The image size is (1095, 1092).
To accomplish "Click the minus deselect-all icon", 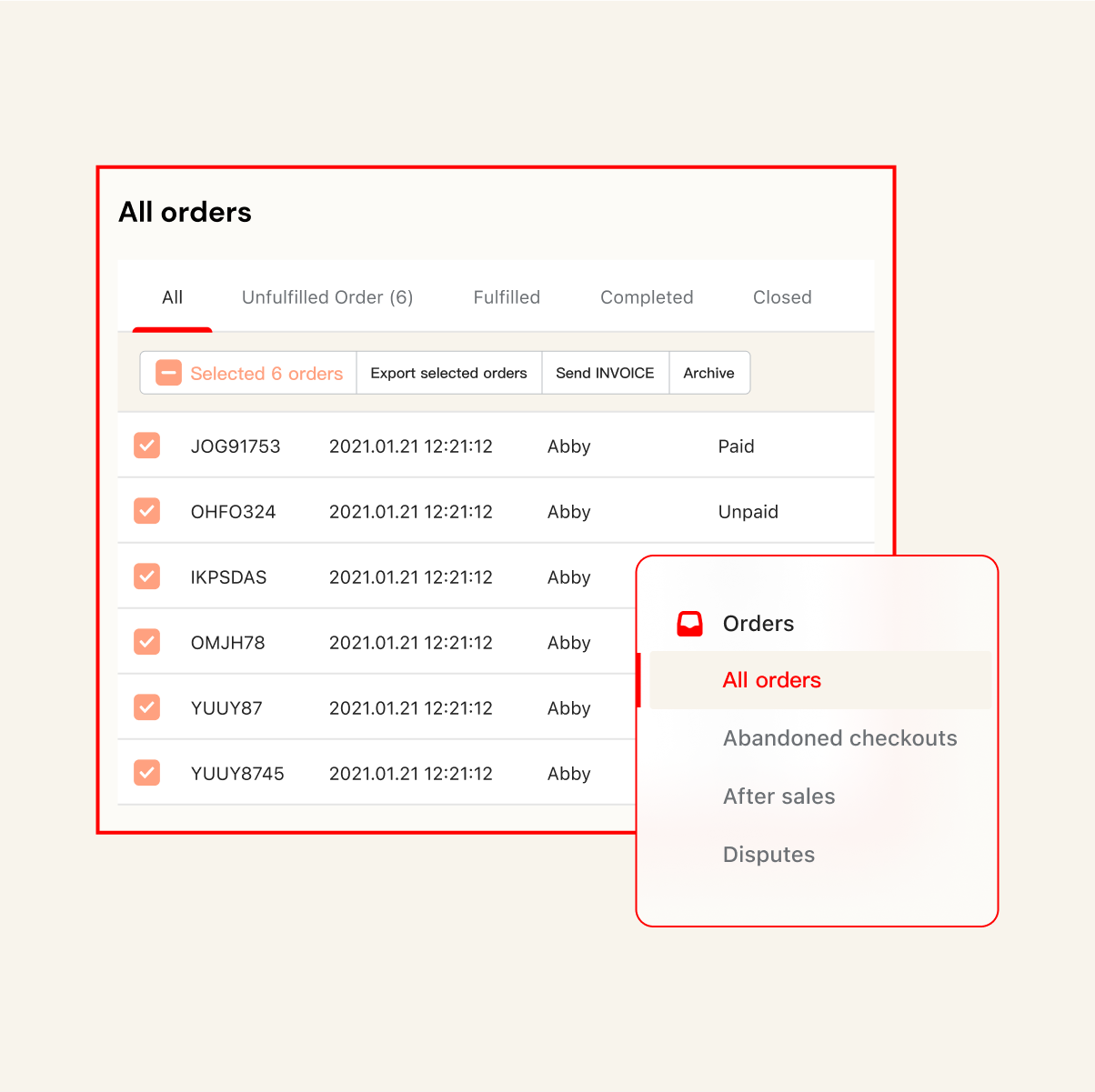I will [x=168, y=373].
